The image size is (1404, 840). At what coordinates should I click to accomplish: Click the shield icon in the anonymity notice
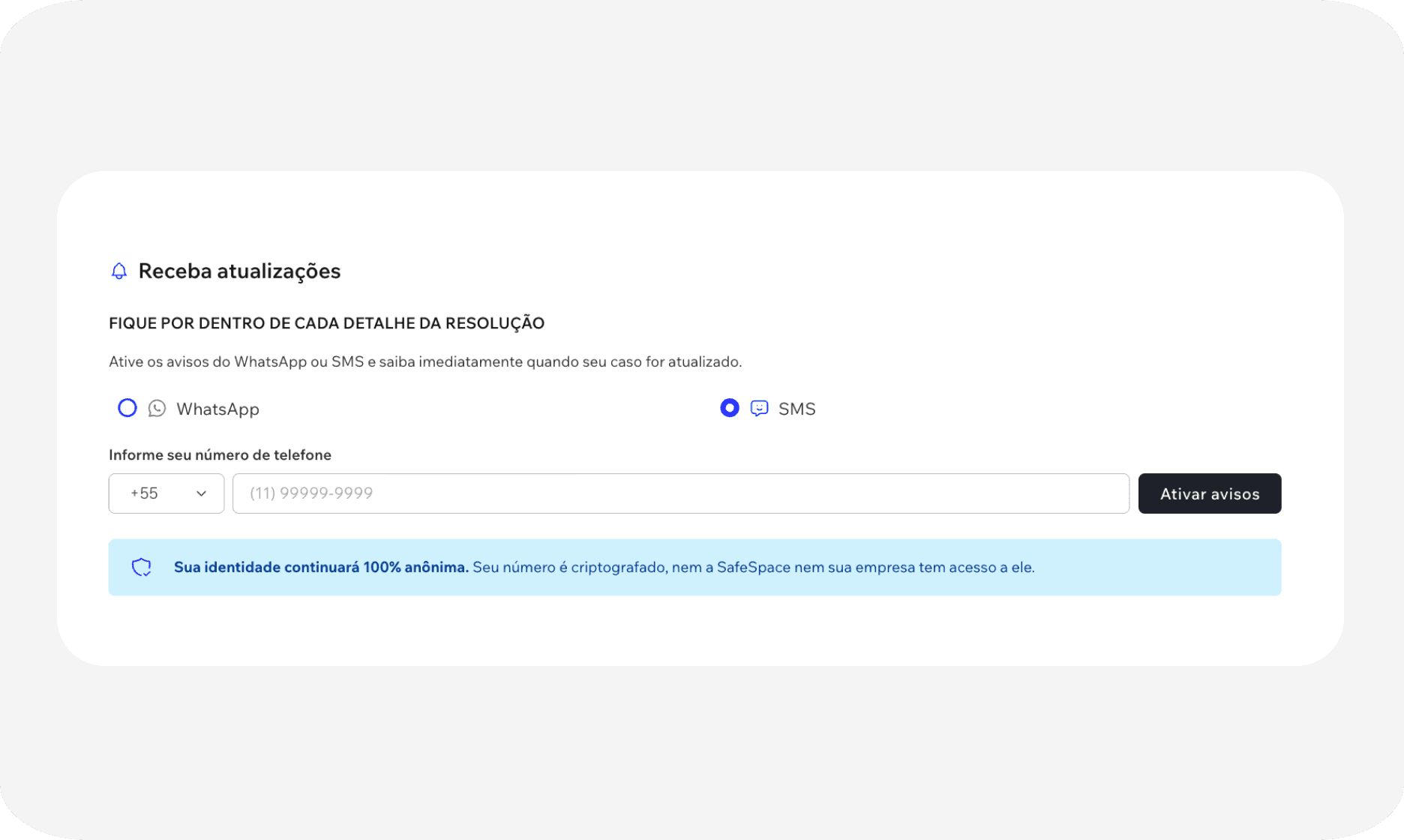click(x=142, y=567)
